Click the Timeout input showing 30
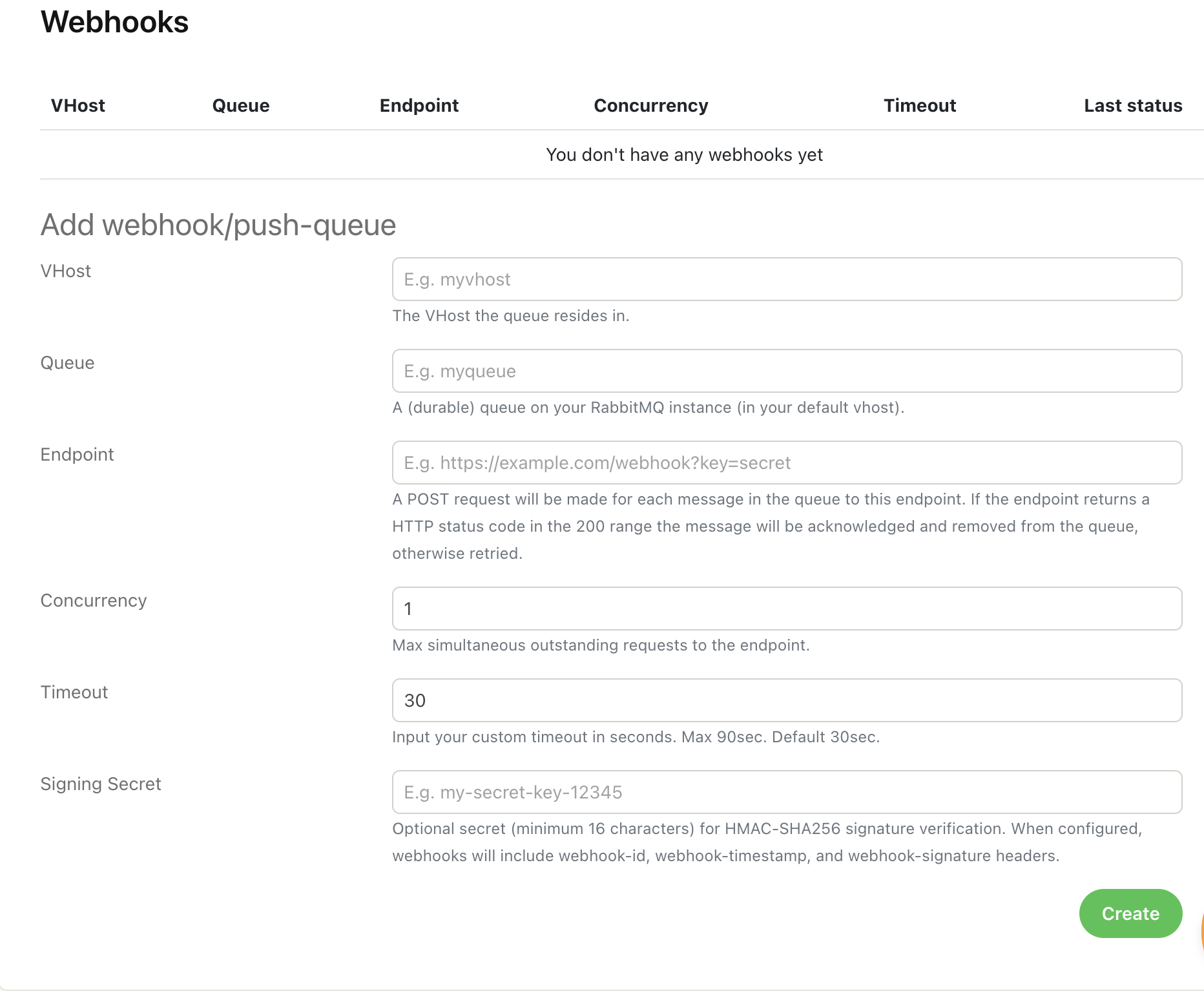The image size is (1204, 991). 787,700
